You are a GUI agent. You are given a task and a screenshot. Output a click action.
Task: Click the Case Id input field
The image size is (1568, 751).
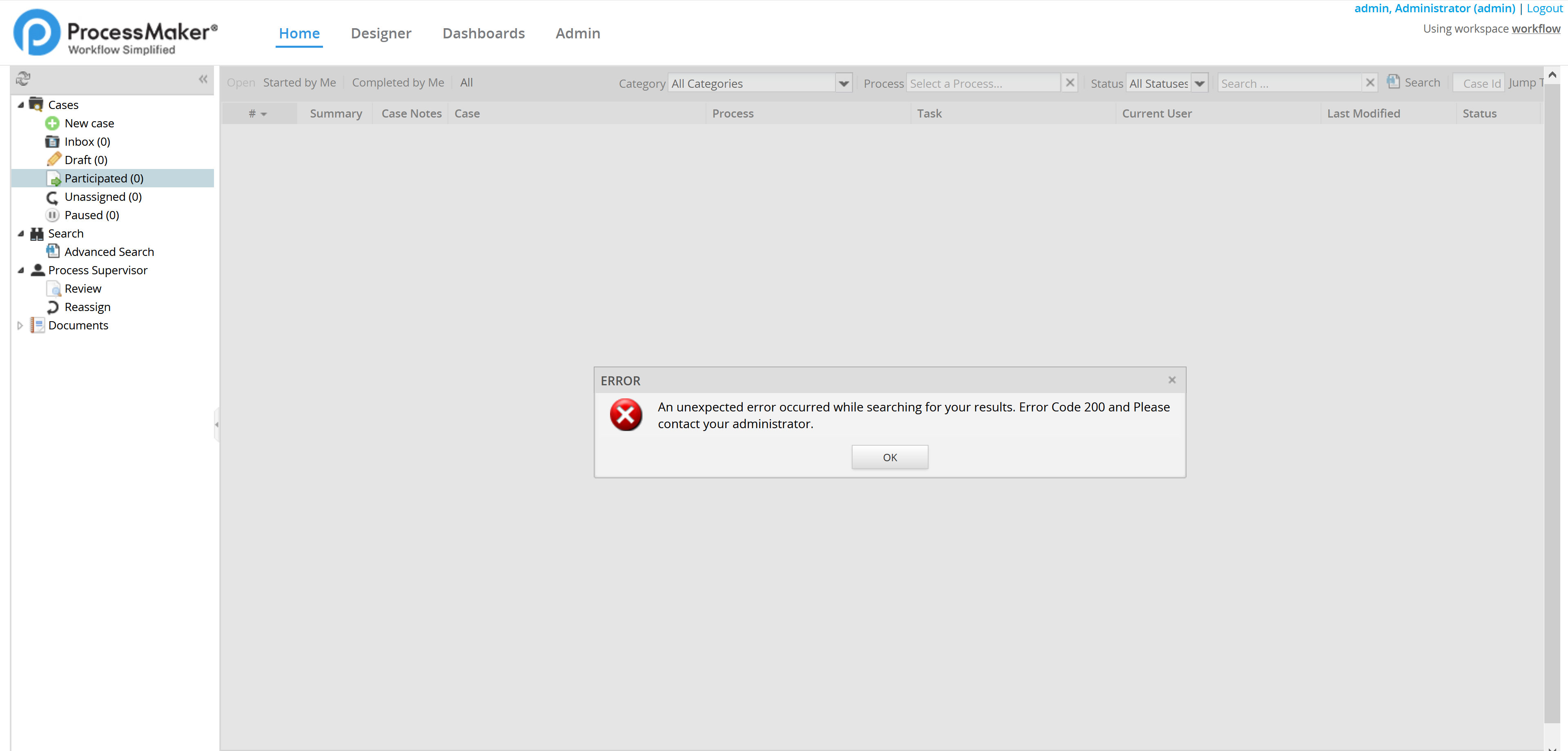point(1479,83)
